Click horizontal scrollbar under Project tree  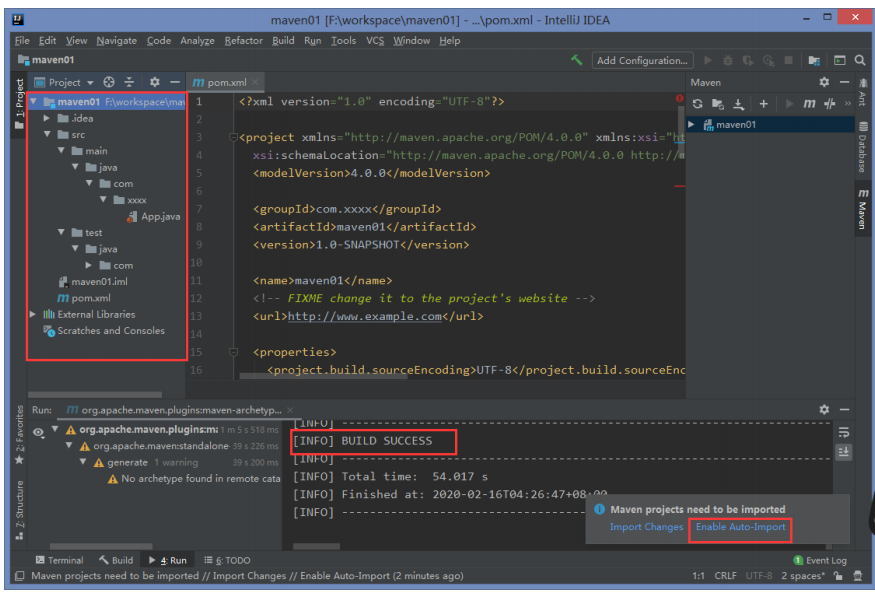(x=95, y=395)
